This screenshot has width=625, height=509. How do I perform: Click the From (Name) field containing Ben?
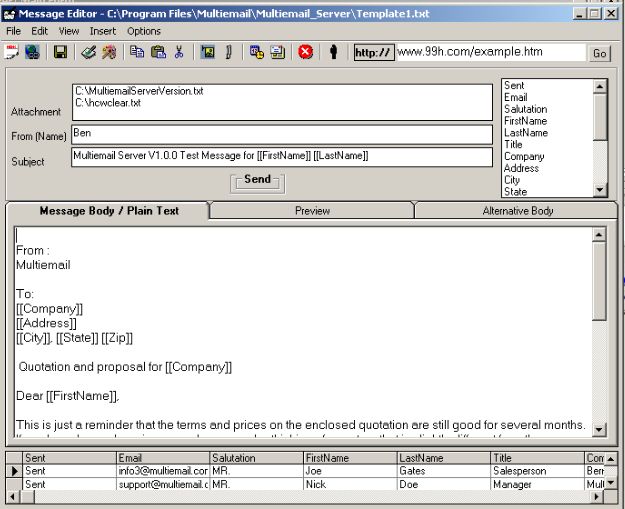pyautogui.click(x=282, y=134)
